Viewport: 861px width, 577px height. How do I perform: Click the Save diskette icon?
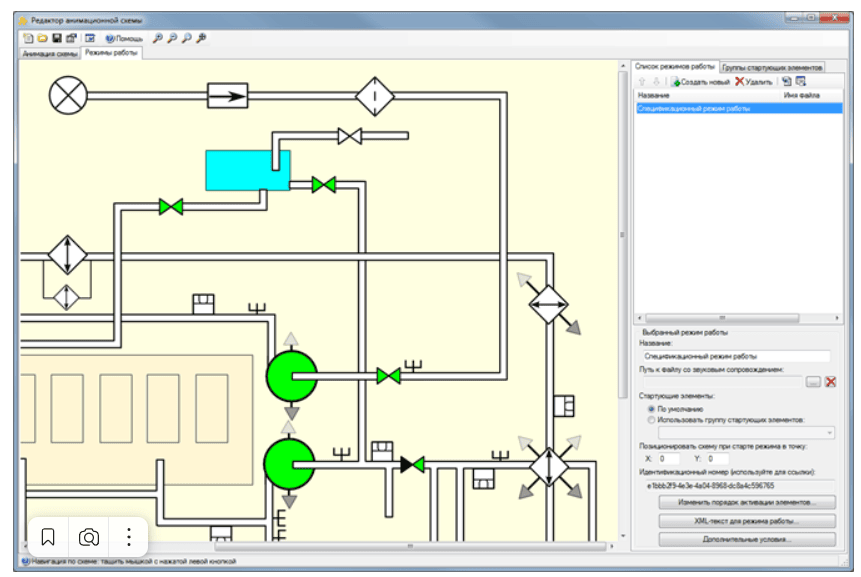pyautogui.click(x=57, y=38)
